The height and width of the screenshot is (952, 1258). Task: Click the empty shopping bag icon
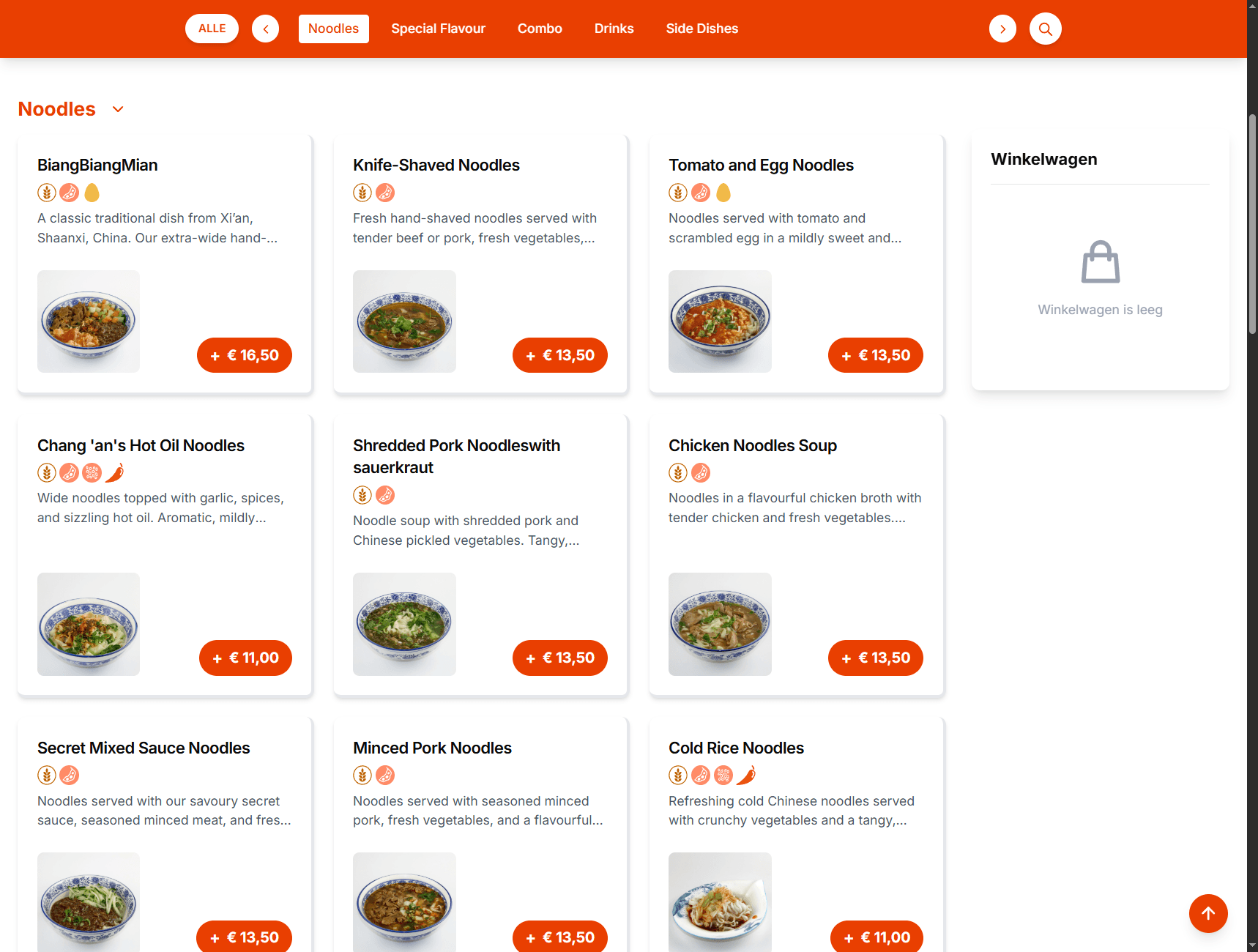pyautogui.click(x=1100, y=261)
